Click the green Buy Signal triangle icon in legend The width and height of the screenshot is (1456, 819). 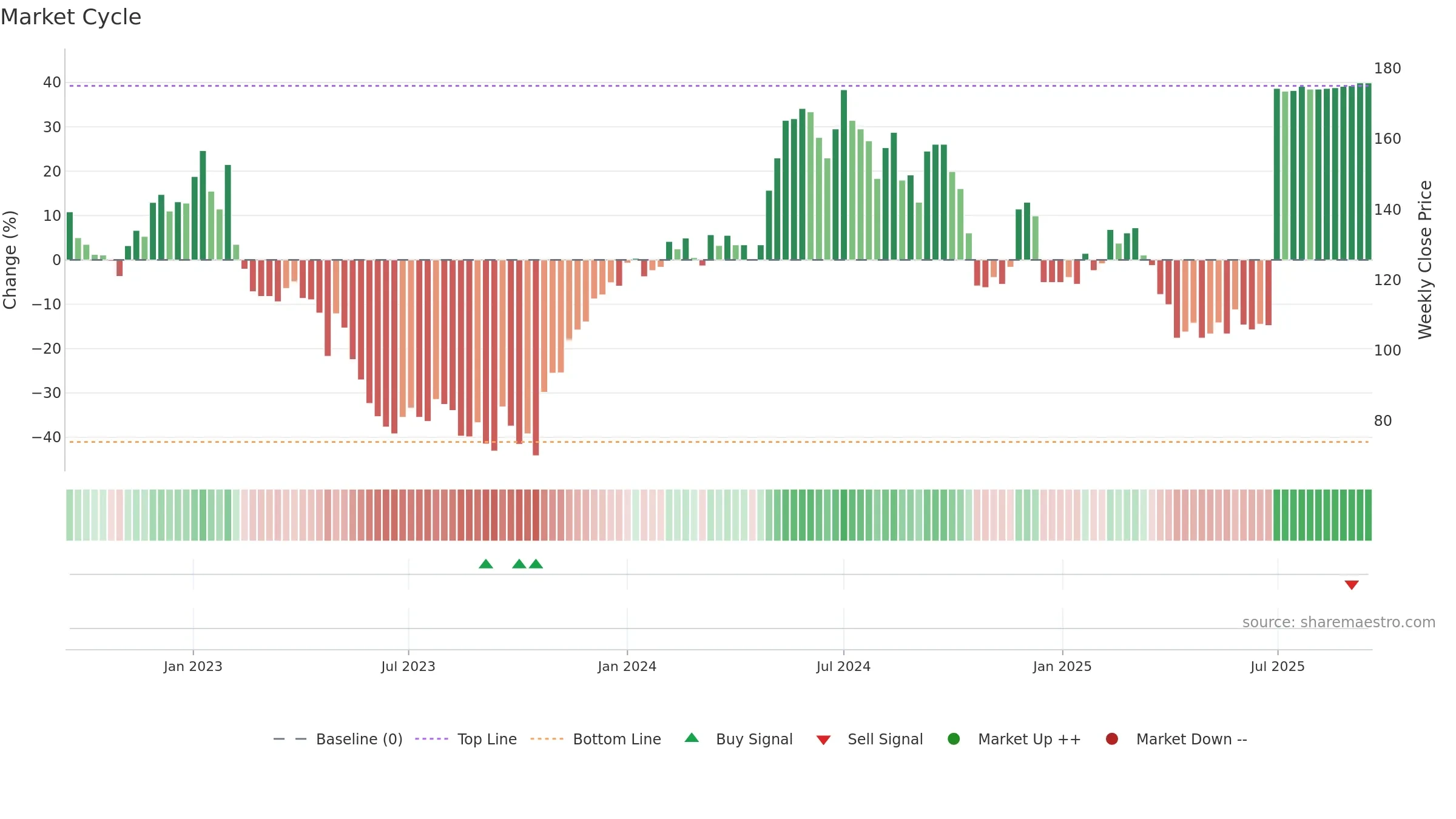pos(692,738)
